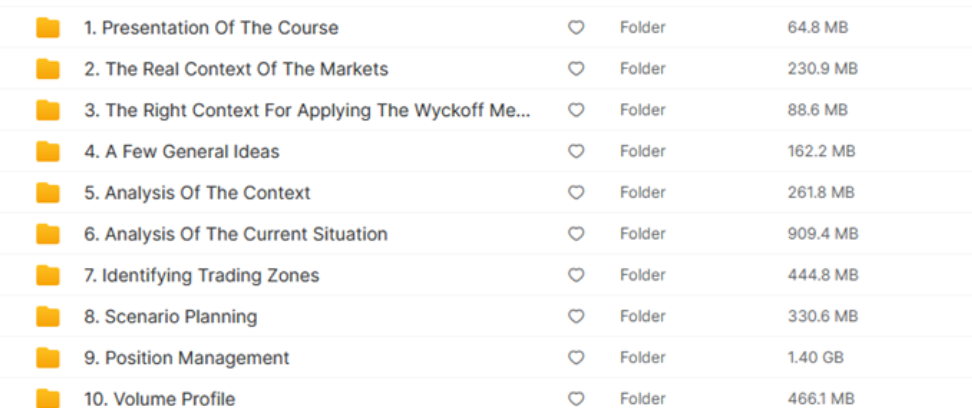Click folder icon for Presentation Of The Course
Image resolution: width=972 pixels, height=408 pixels.
pos(47,28)
